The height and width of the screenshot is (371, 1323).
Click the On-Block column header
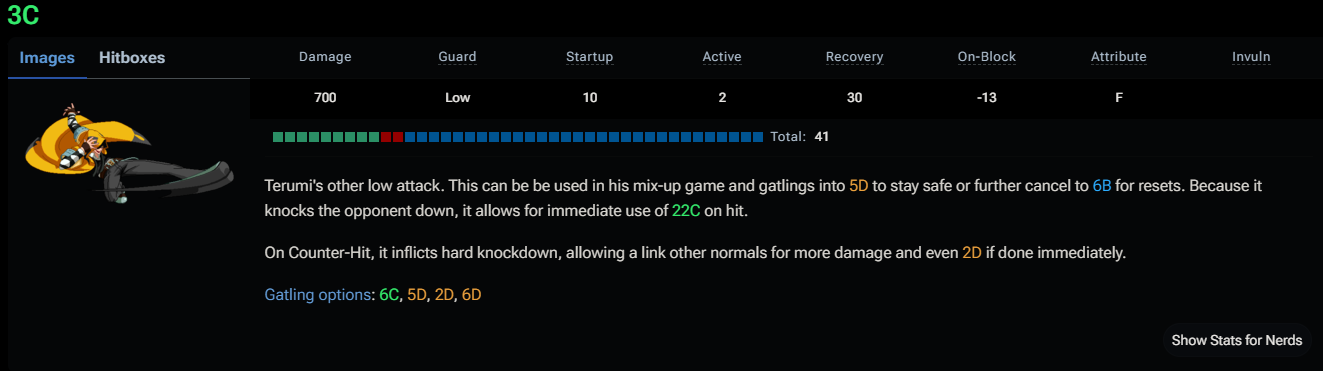(986, 57)
